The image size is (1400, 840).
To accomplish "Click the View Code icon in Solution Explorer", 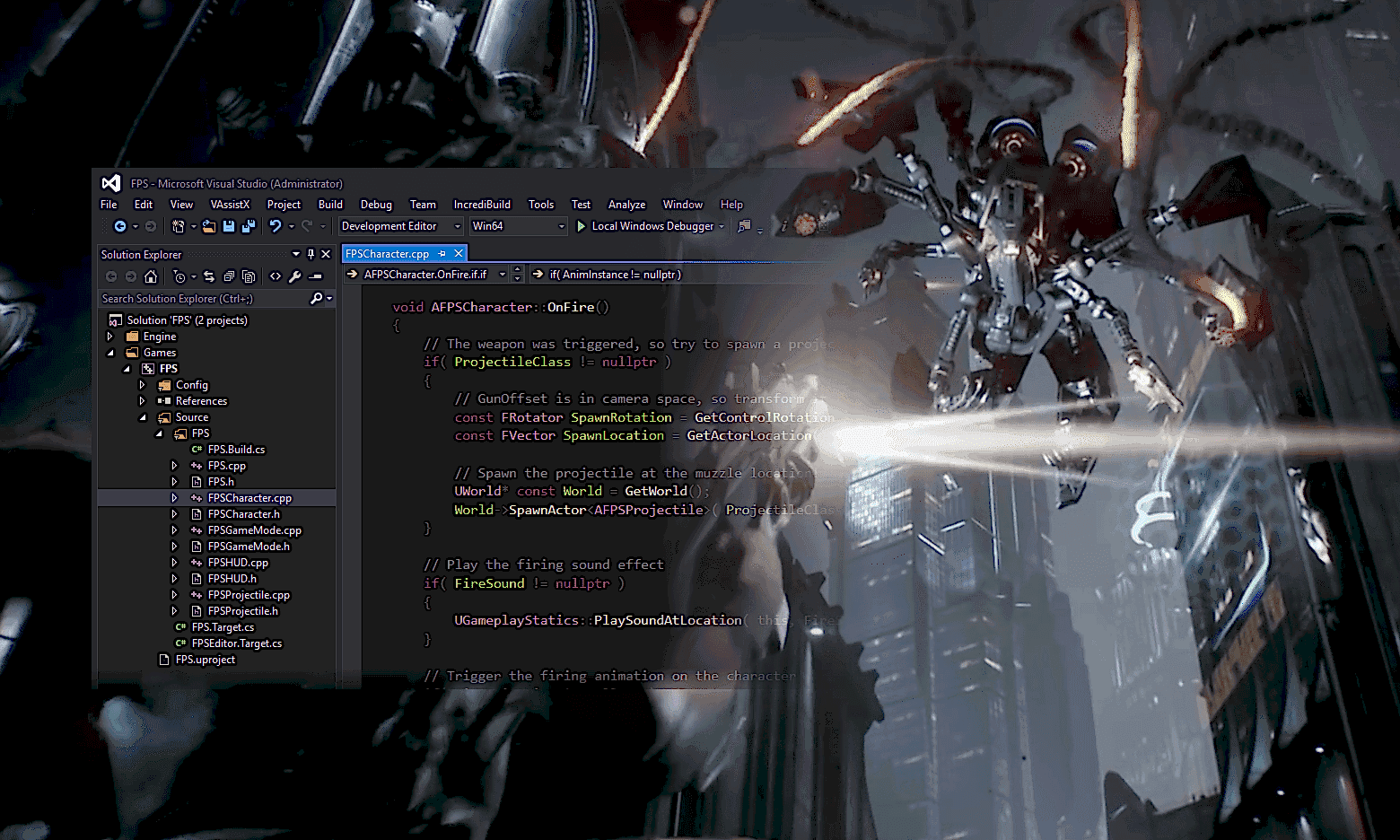I will coord(276,276).
